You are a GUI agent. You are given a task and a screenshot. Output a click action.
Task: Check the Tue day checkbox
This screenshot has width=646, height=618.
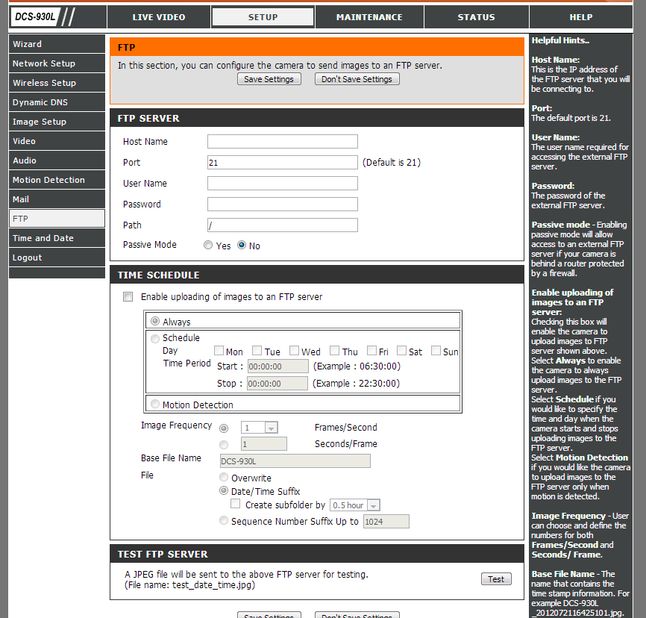click(257, 350)
